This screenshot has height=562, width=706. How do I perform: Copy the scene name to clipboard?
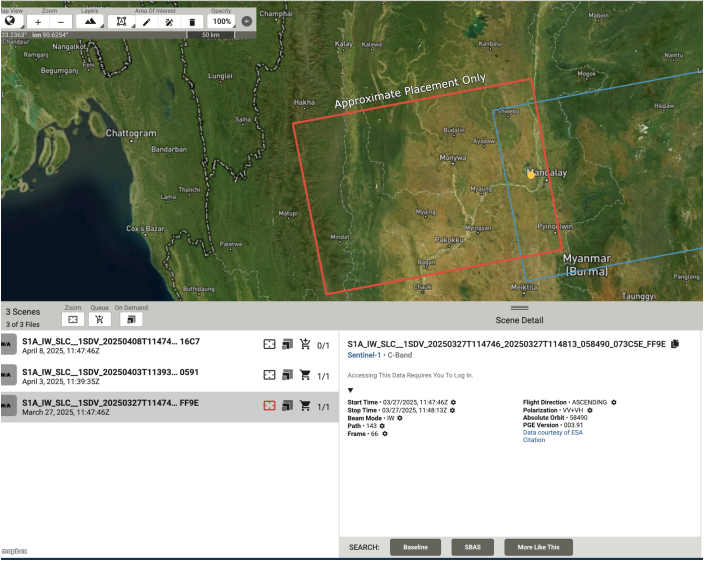(x=675, y=344)
